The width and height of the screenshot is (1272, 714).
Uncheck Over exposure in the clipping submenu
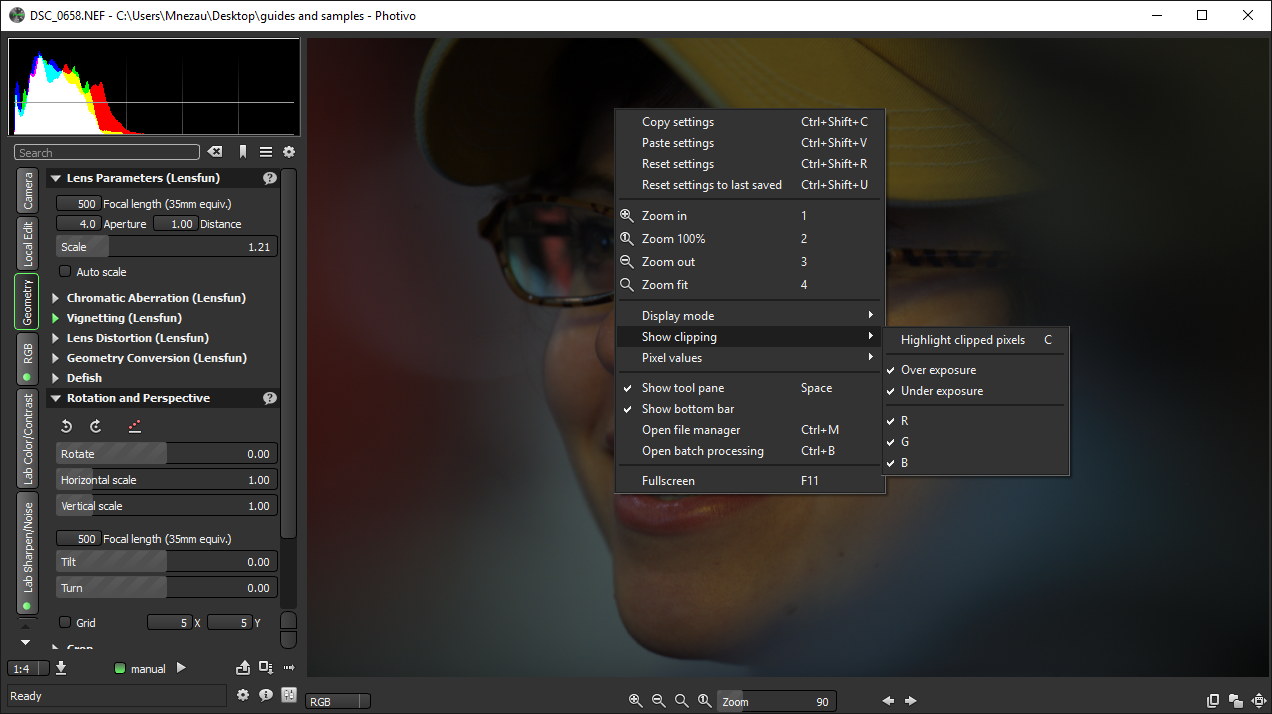pyautogui.click(x=936, y=369)
